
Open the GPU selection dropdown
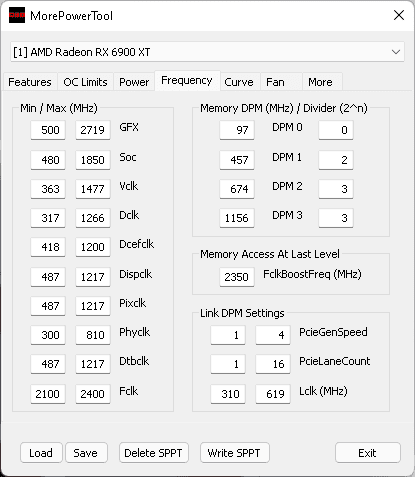(207, 52)
